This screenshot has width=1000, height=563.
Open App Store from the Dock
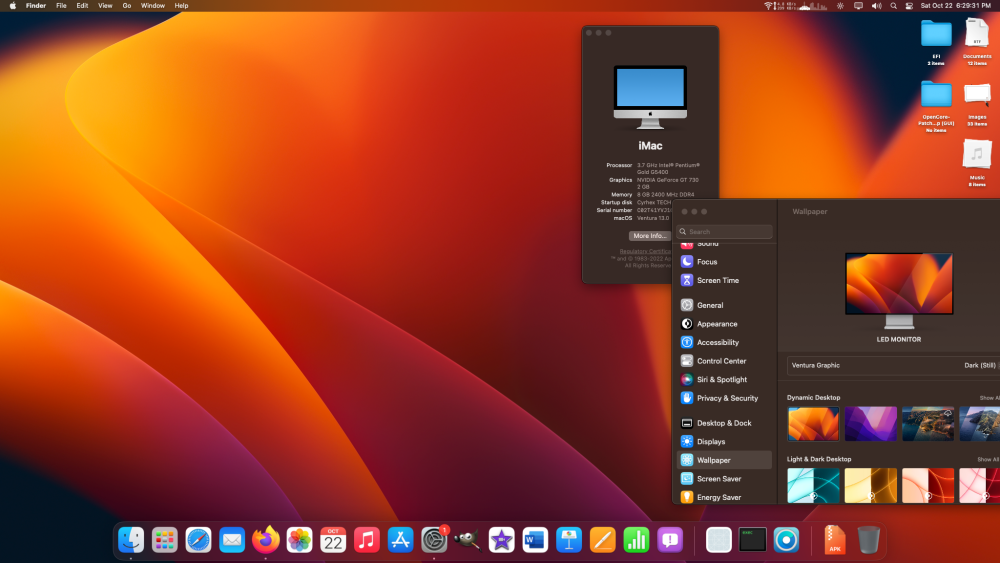[401, 540]
